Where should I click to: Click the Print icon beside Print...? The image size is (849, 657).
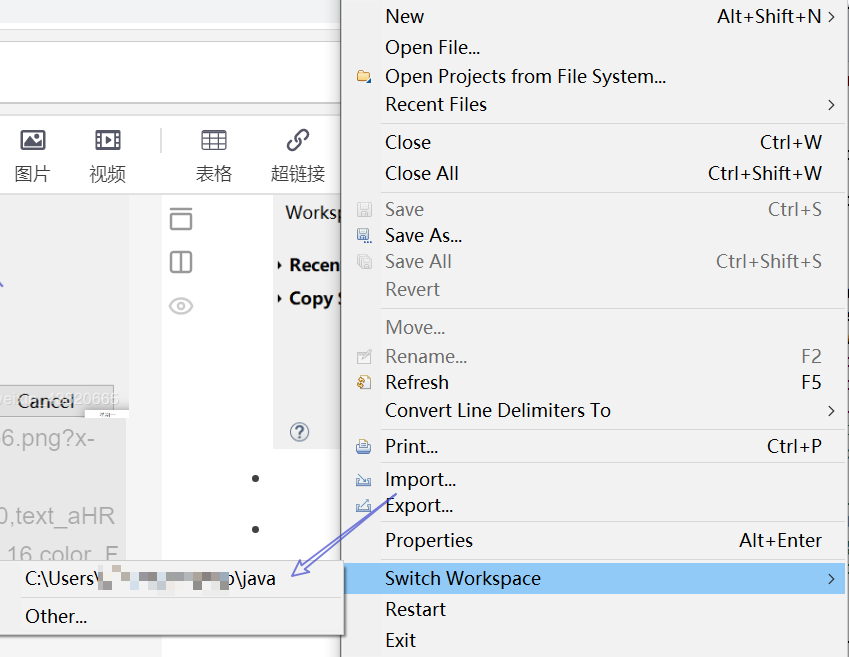364,446
